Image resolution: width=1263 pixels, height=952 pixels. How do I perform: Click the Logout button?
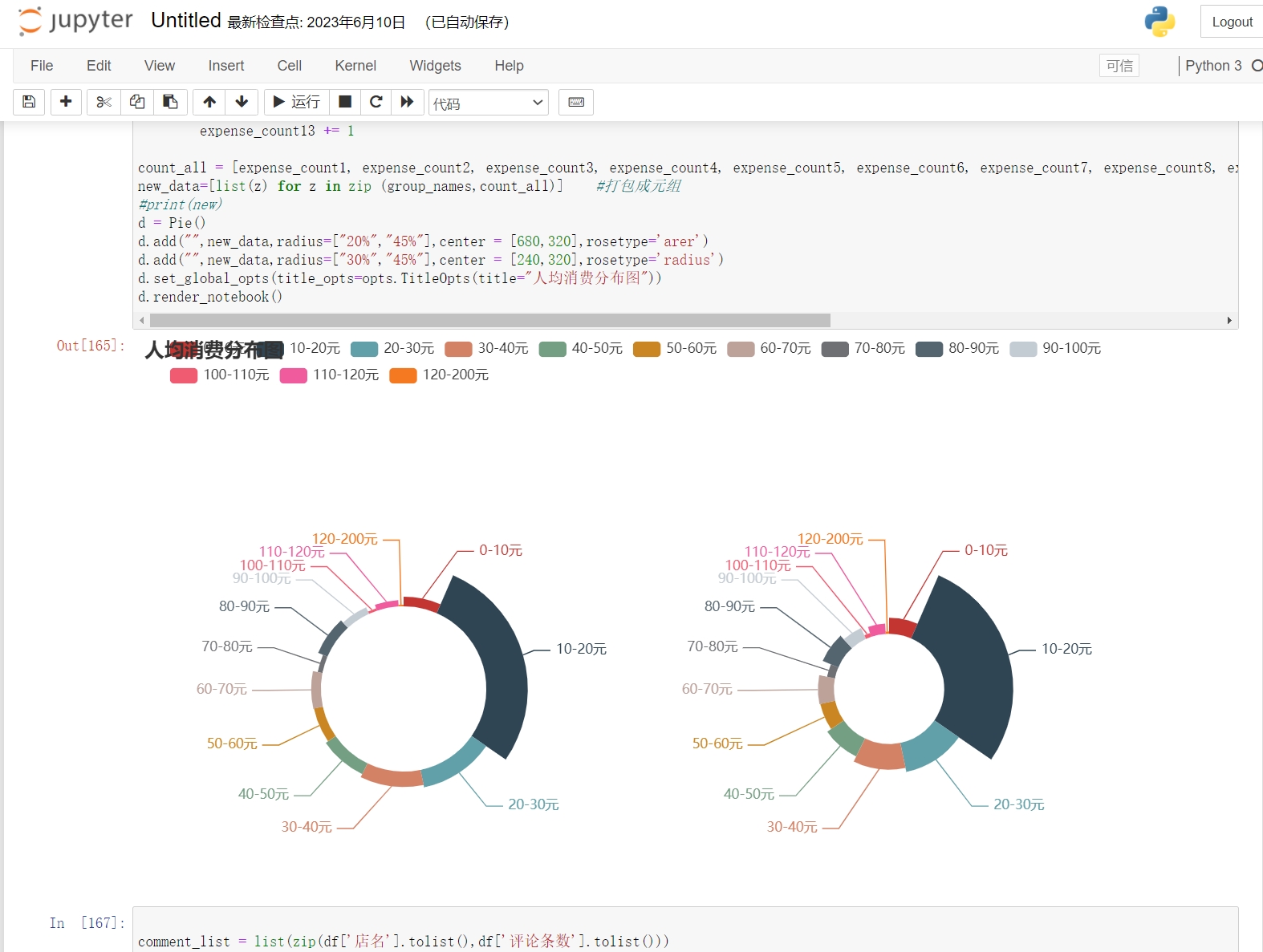coord(1232,22)
